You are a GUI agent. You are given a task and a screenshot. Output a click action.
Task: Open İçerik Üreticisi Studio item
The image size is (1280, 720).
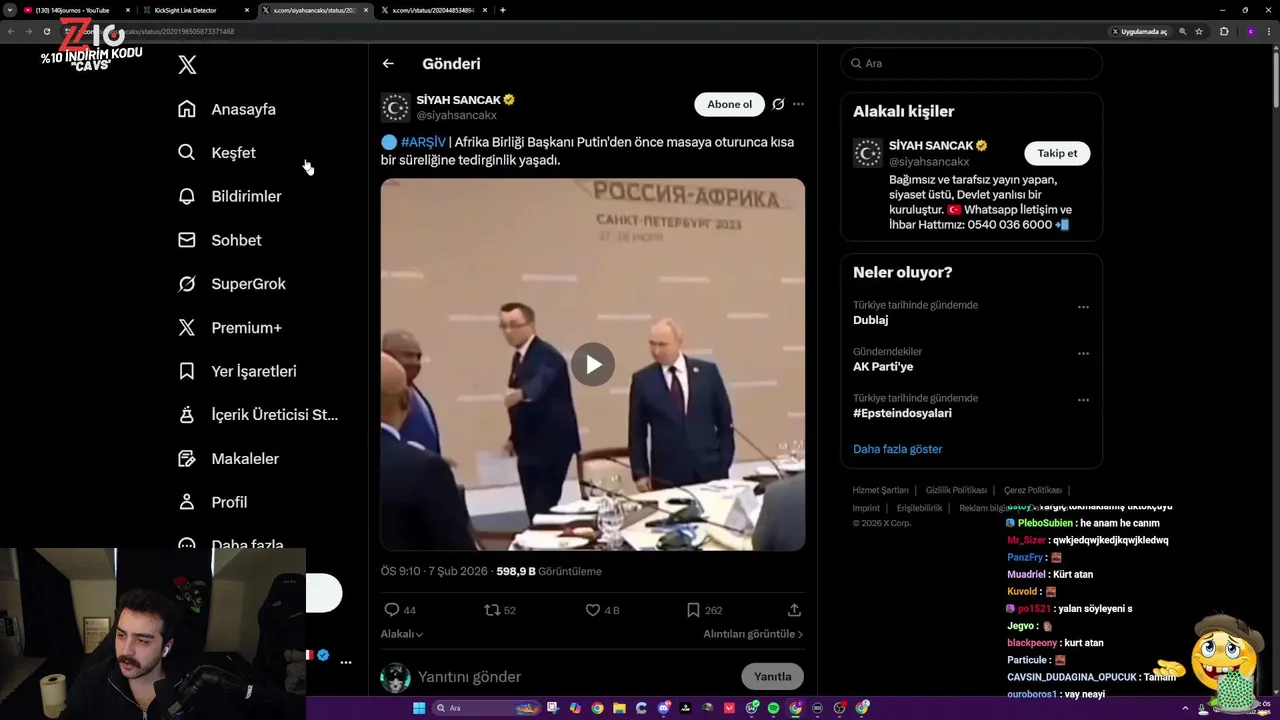pos(257,415)
